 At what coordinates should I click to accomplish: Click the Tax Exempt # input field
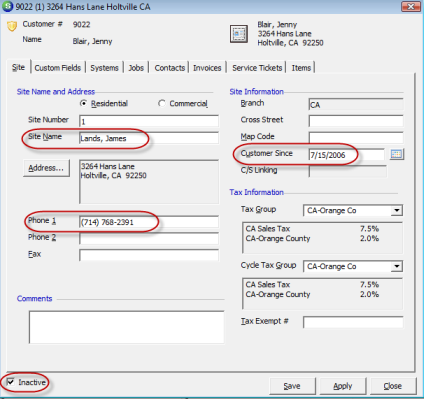pyautogui.click(x=353, y=322)
